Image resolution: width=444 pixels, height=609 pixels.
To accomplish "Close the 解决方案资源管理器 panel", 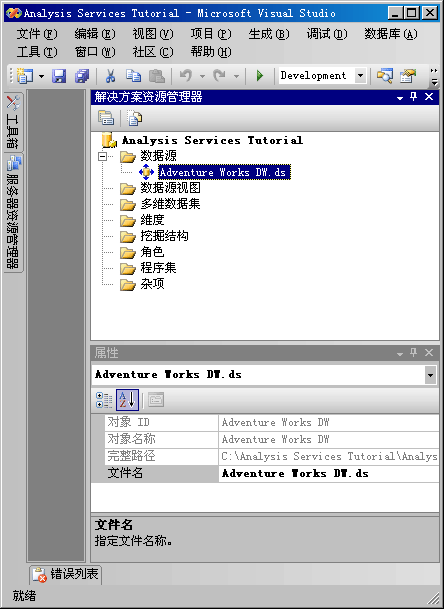I will pos(428,97).
